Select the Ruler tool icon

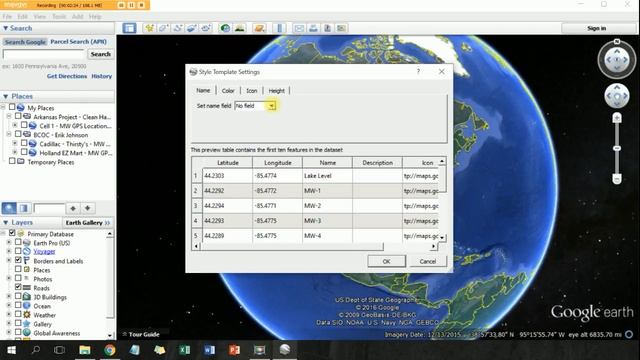(280, 28)
